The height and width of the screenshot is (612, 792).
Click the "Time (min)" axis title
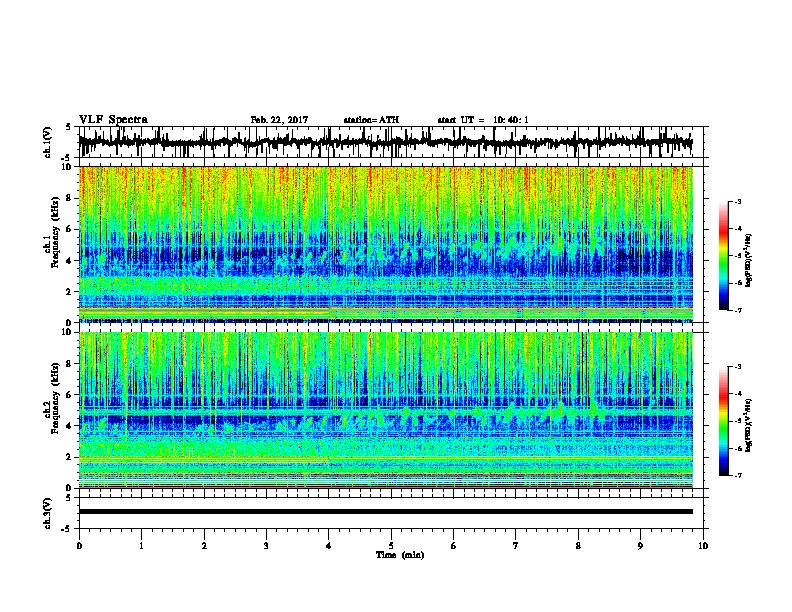coord(400,555)
